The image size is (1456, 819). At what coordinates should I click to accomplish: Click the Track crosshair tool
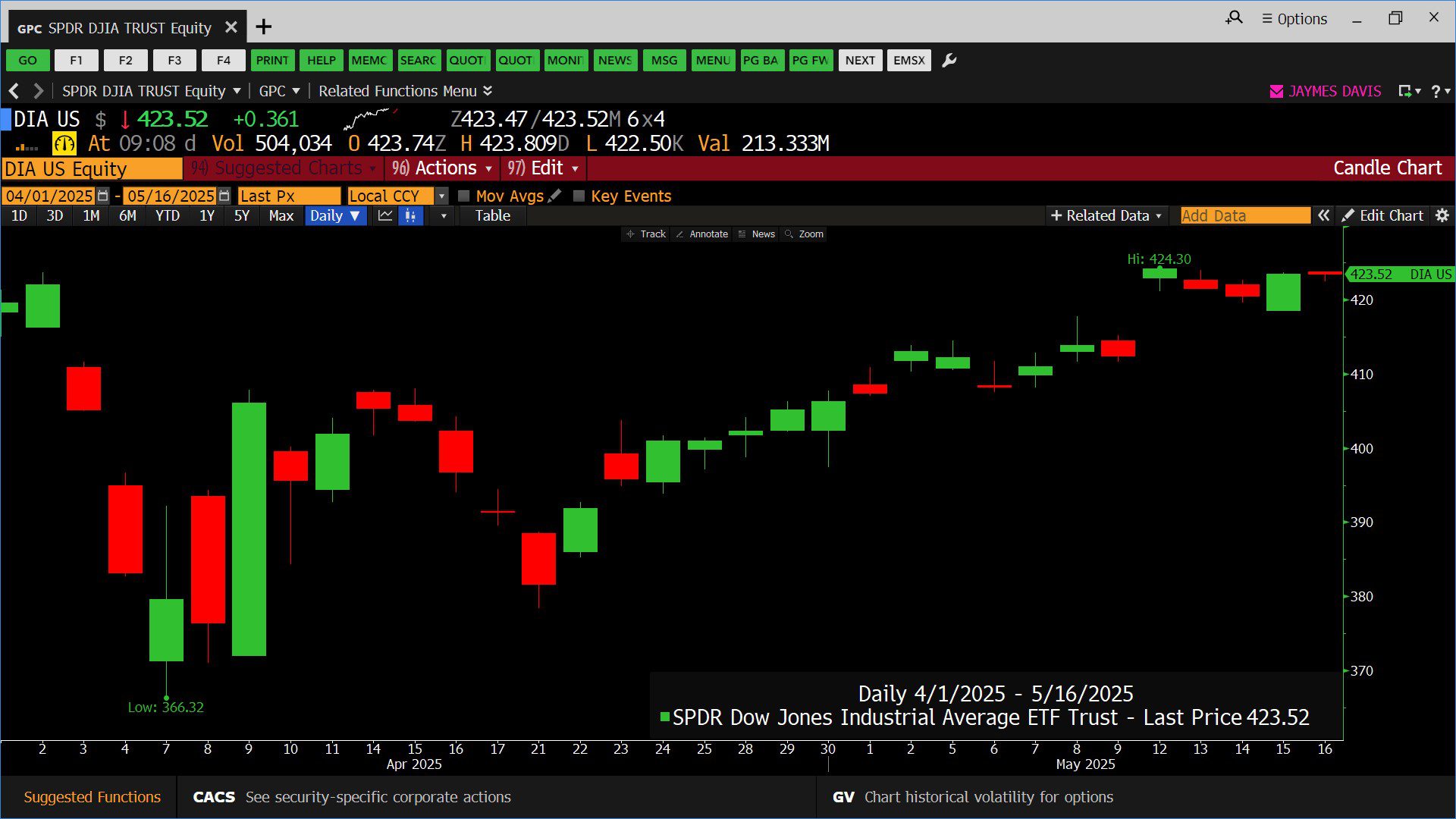pyautogui.click(x=646, y=234)
